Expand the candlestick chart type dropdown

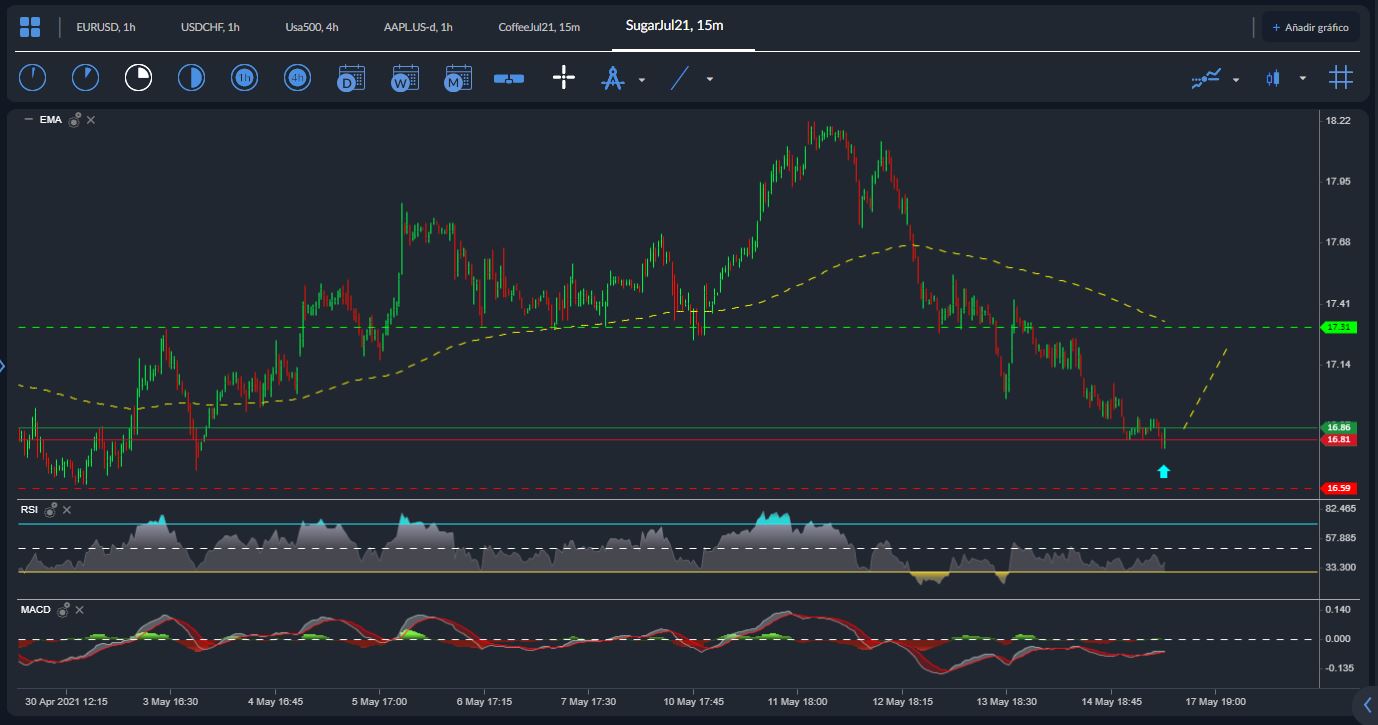(1302, 79)
